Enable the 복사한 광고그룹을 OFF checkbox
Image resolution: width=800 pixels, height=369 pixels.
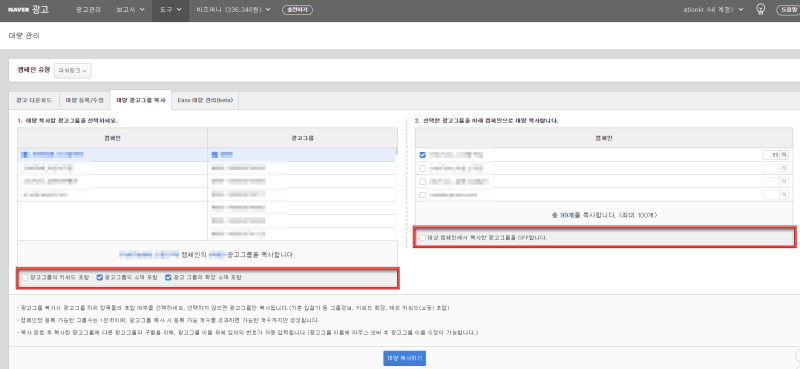422,238
